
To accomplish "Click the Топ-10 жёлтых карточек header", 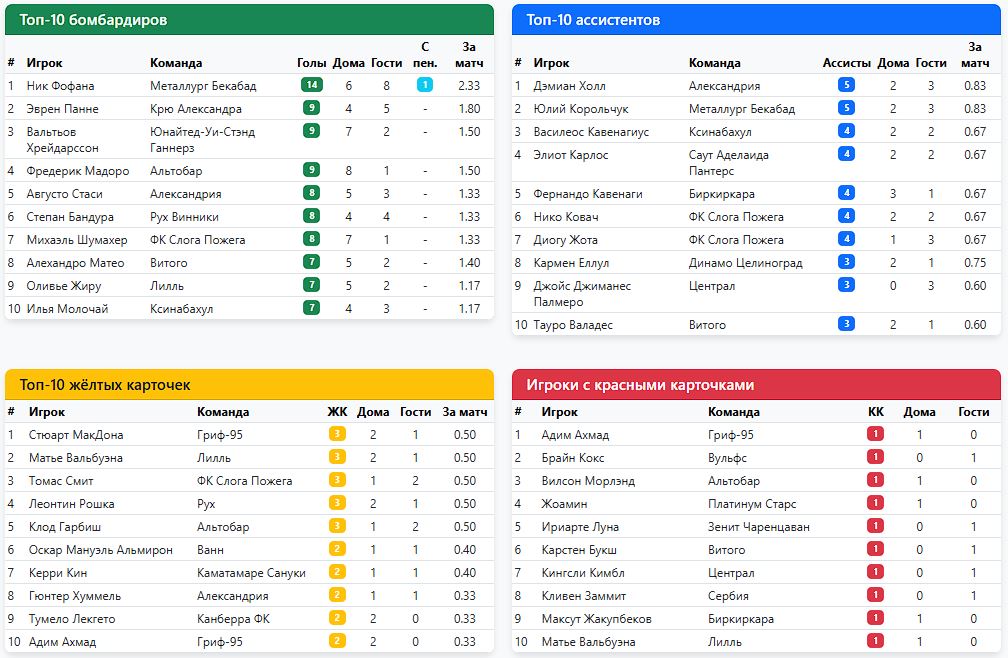I will pos(249,385).
